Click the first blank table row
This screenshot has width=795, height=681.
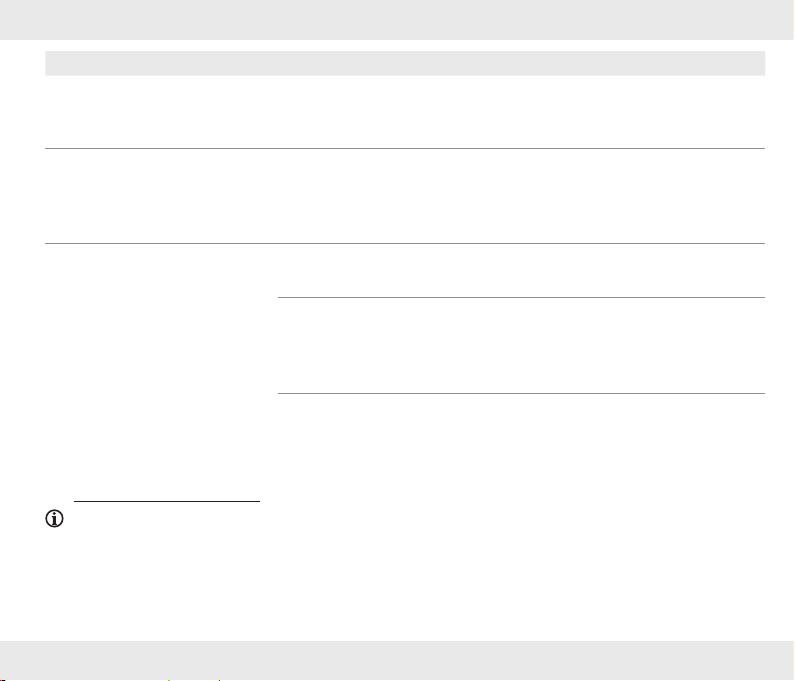tap(405, 112)
